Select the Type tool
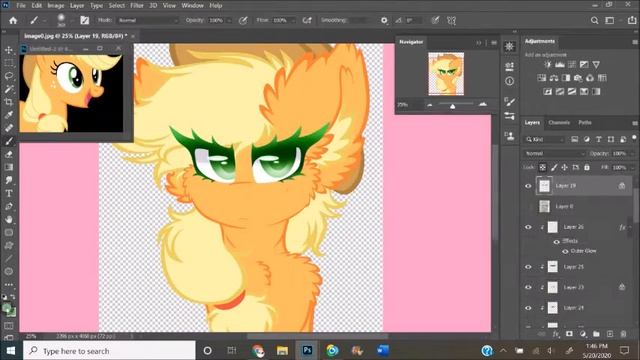This screenshot has height=360, width=640. pos(9,193)
